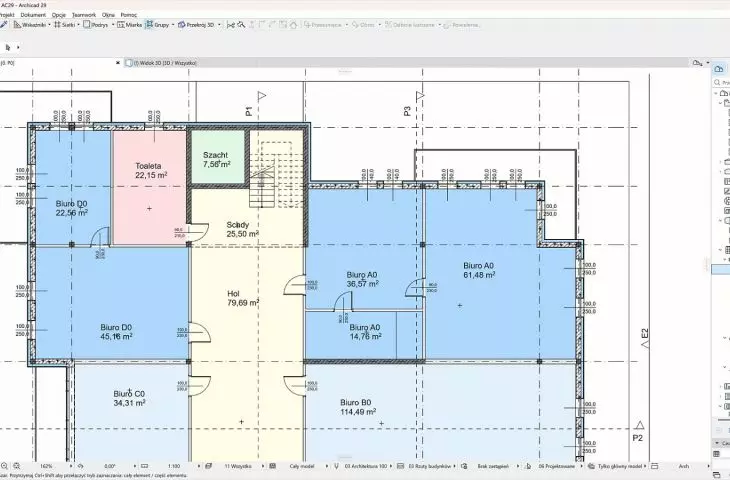
Task: Click the renovation filter icon
Action: (x=528, y=466)
